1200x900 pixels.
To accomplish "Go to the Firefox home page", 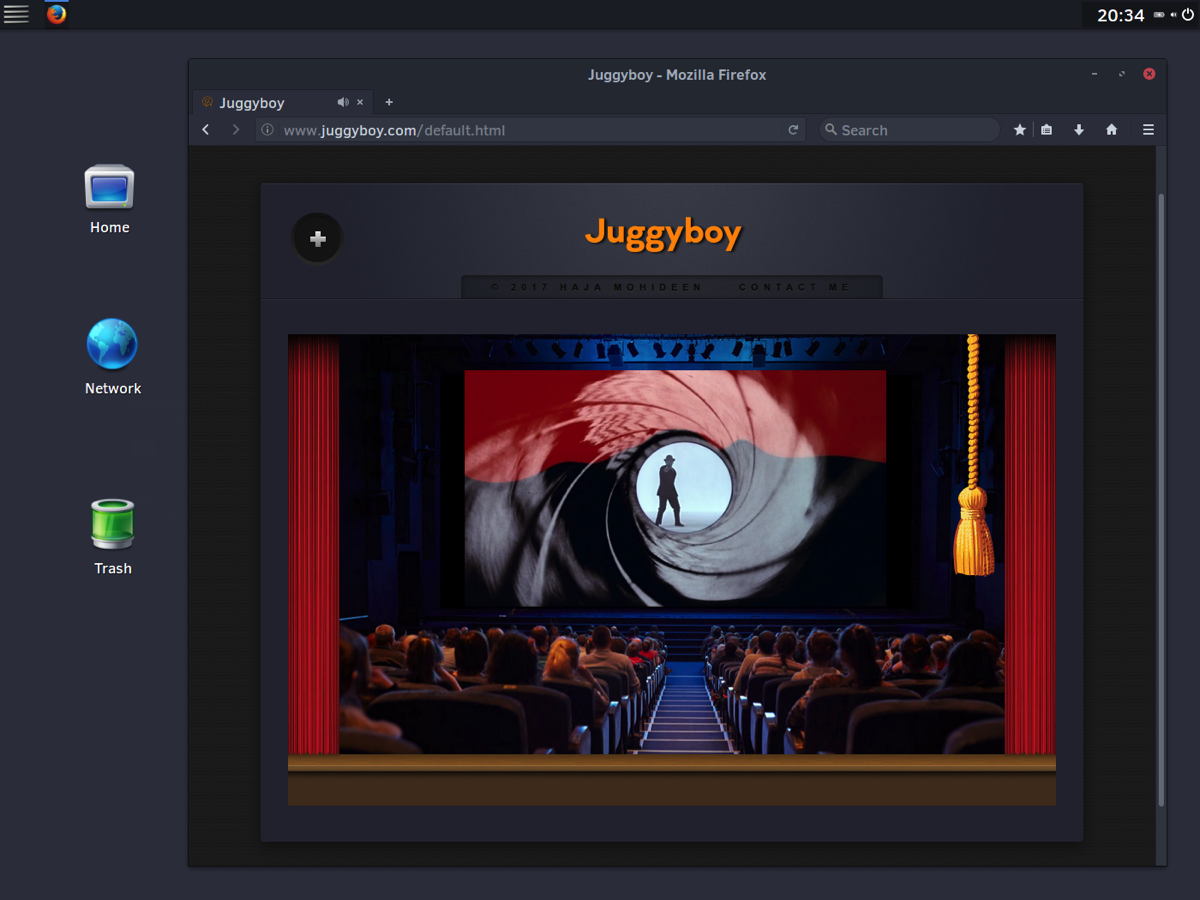I will [1111, 130].
